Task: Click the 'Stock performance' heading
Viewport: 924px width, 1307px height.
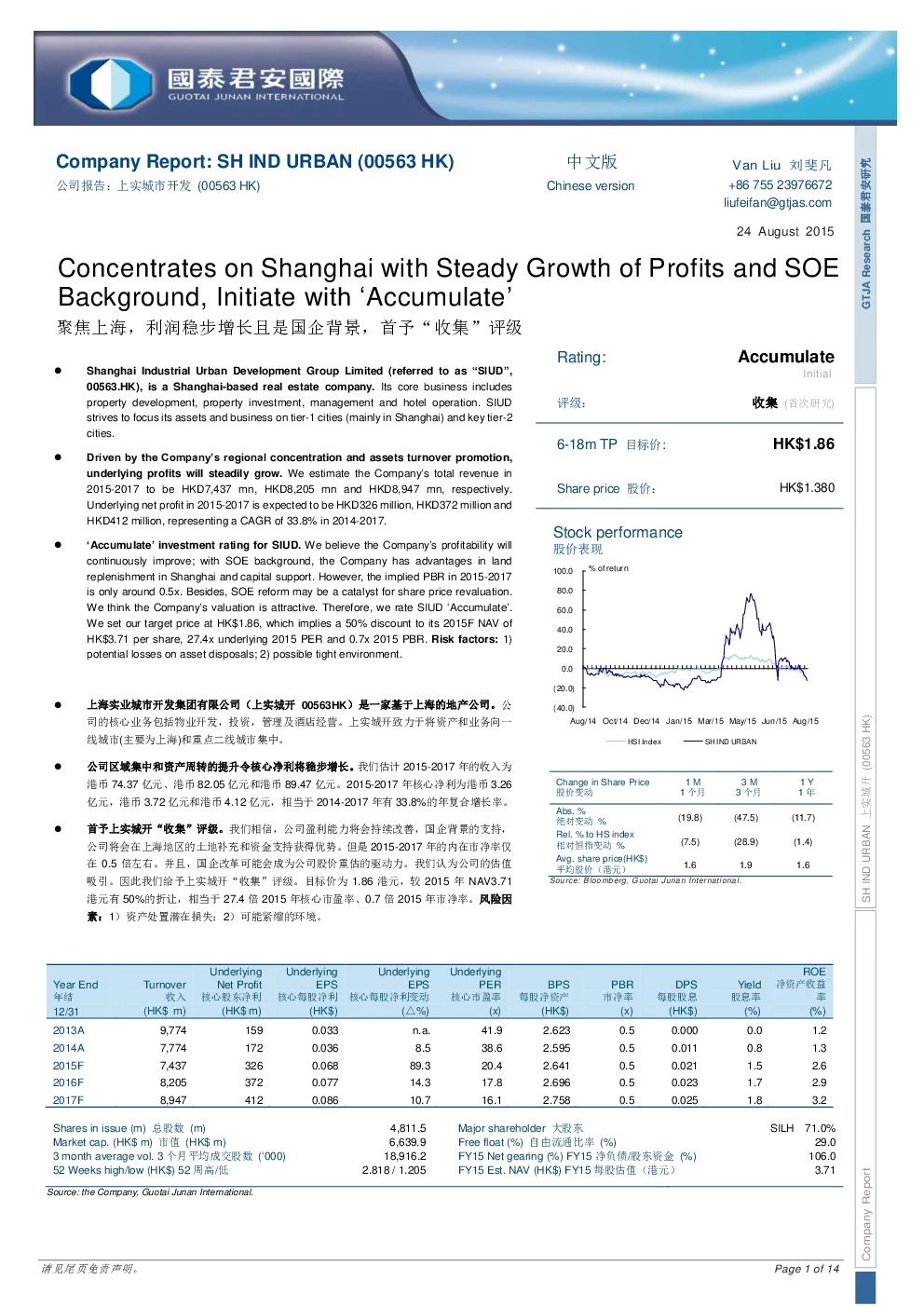Action: click(x=618, y=533)
